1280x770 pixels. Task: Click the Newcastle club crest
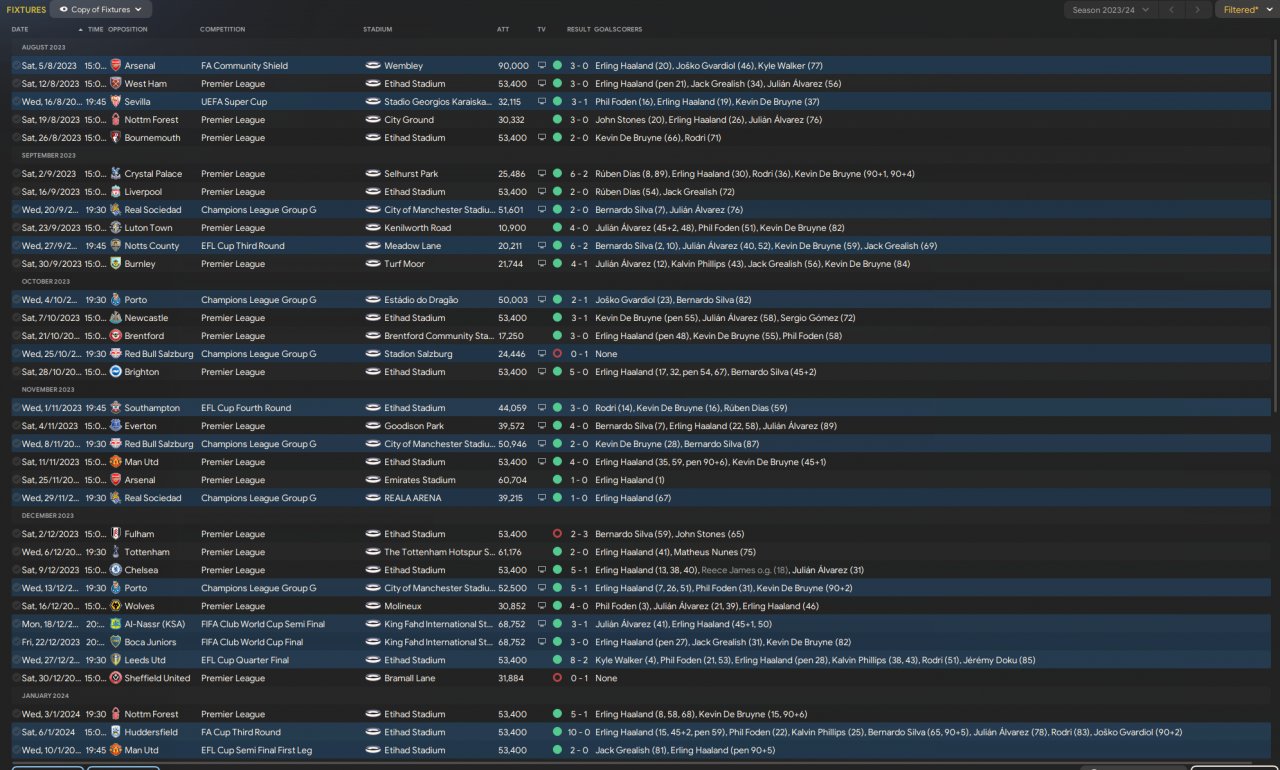coord(116,318)
